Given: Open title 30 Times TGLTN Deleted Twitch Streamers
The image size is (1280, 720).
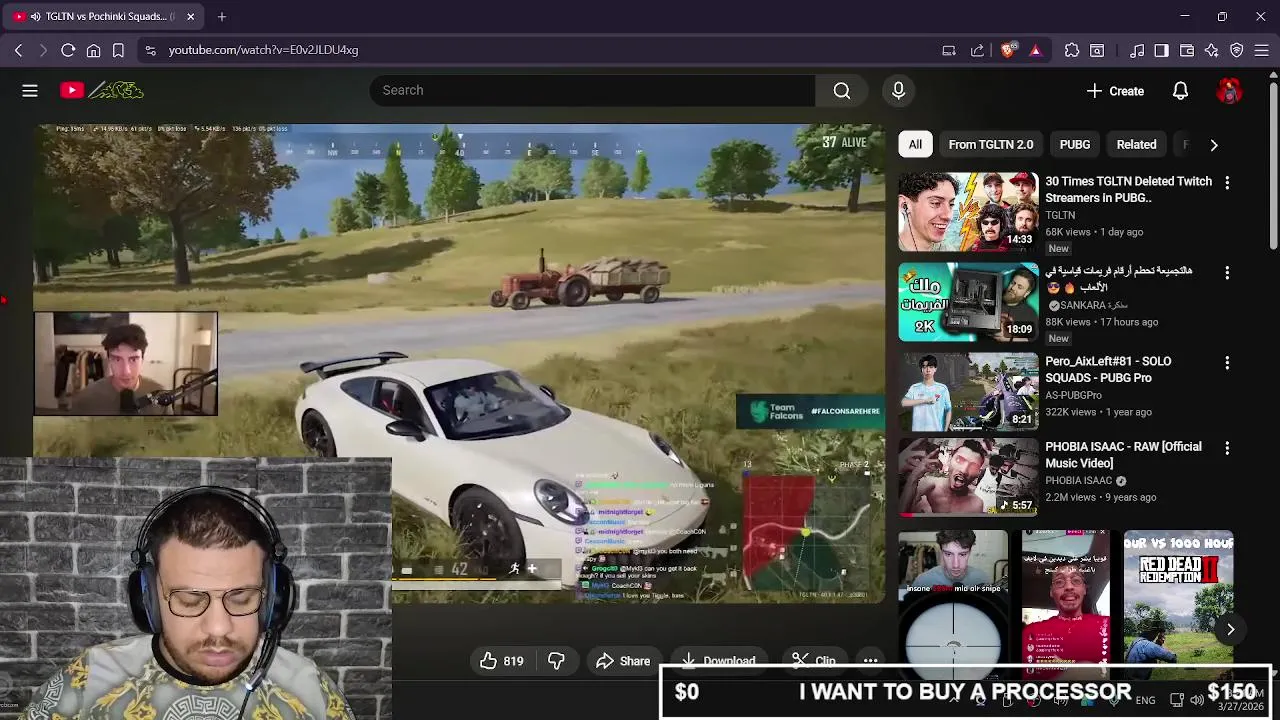Looking at the screenshot, I should [x=1128, y=189].
